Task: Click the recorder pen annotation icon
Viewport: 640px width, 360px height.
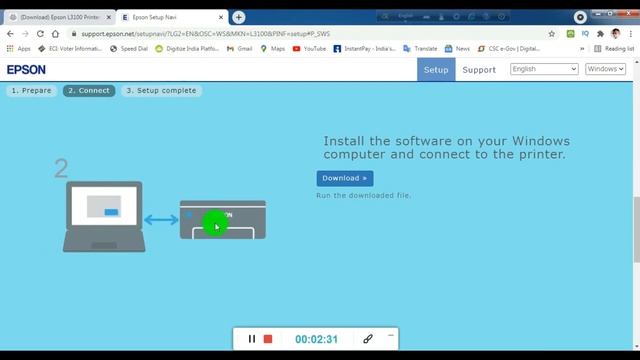Action: (x=368, y=339)
